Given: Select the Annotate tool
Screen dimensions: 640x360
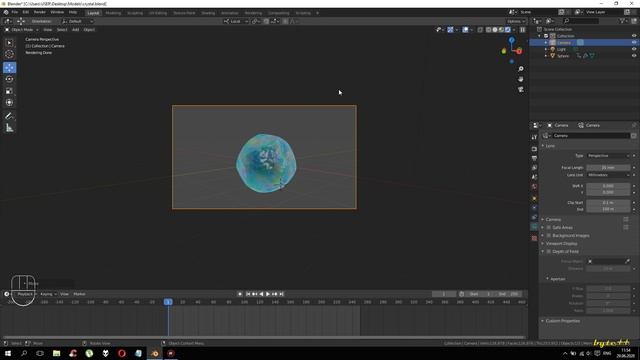Looking at the screenshot, I should tap(9, 116).
